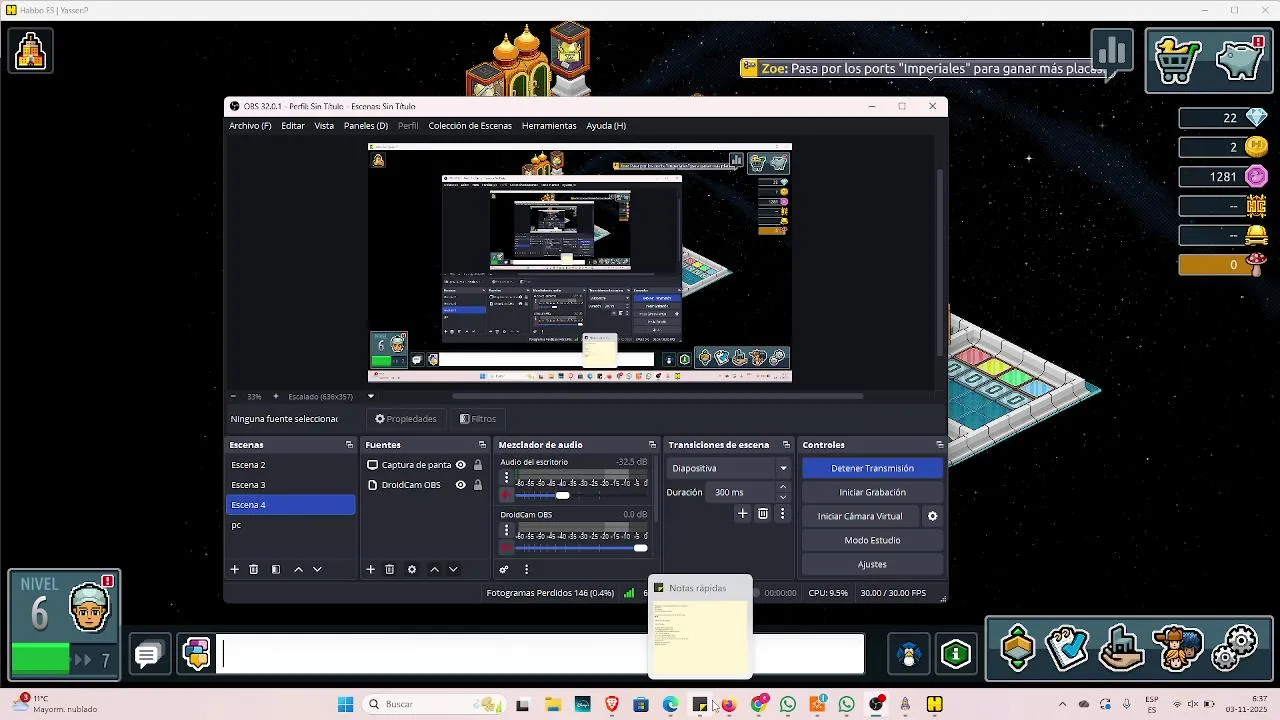
Task: Add a transition with the plus icon
Action: coord(742,513)
